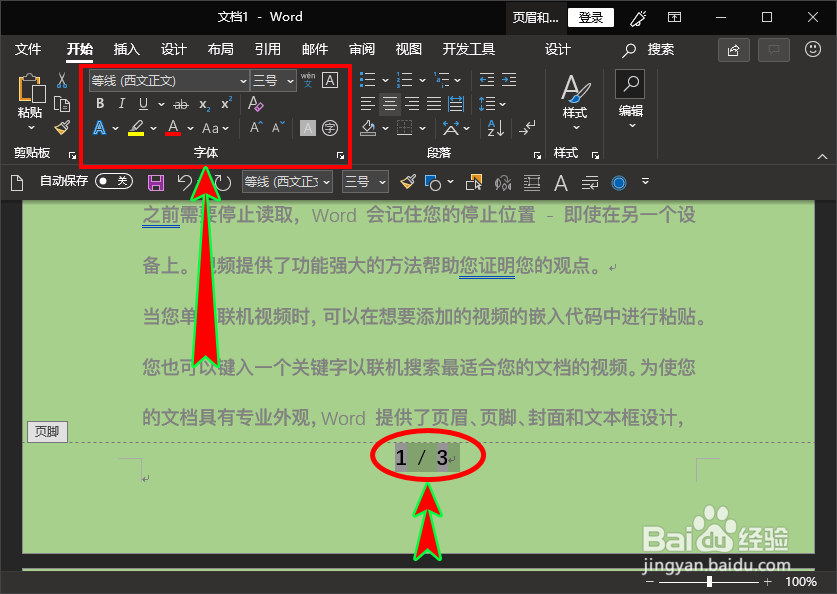This screenshot has width=837, height=594.
Task: Open Borders dropdown arrow
Action: [x=422, y=128]
